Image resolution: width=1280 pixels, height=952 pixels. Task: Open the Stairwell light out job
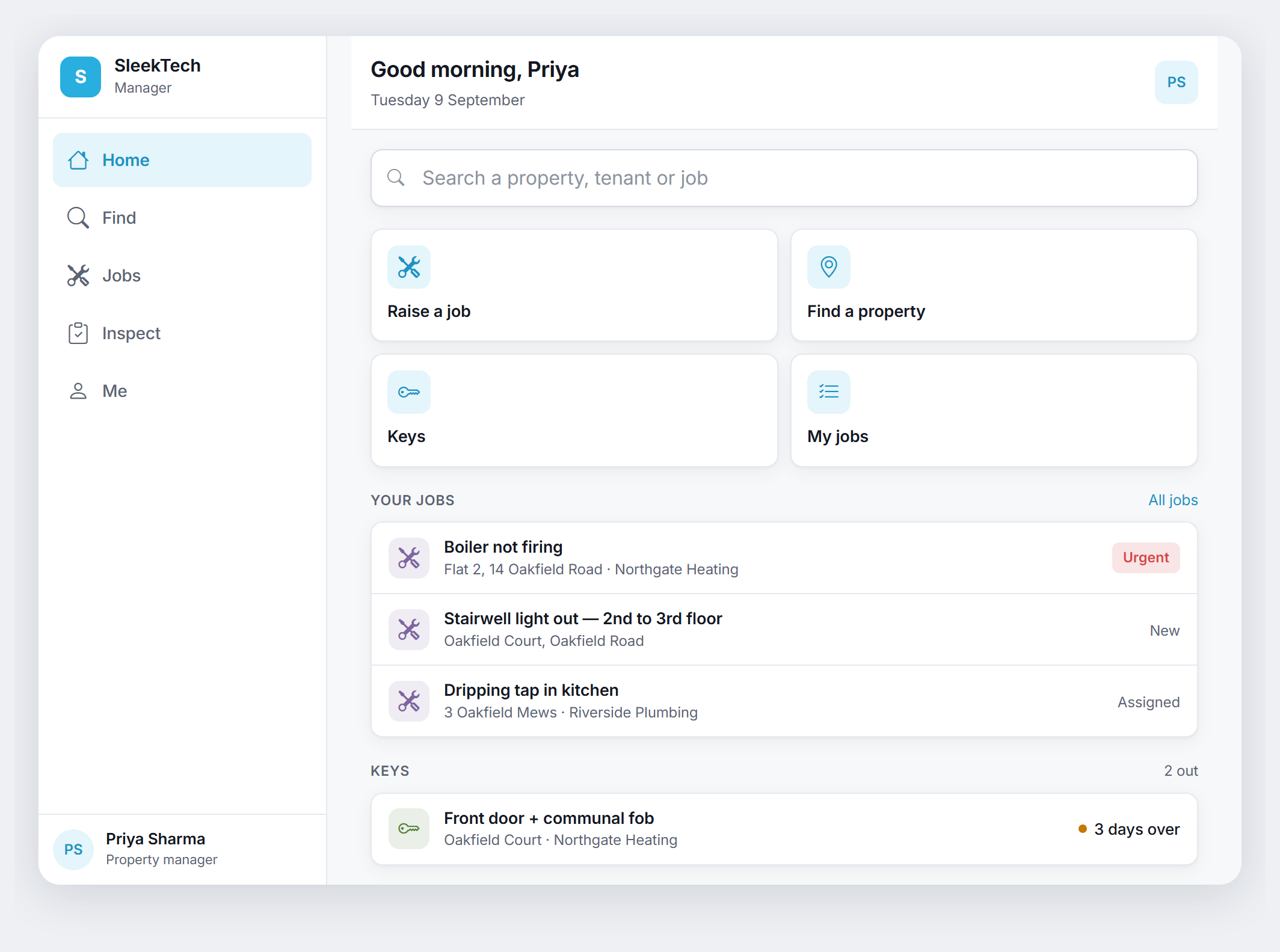tap(784, 630)
